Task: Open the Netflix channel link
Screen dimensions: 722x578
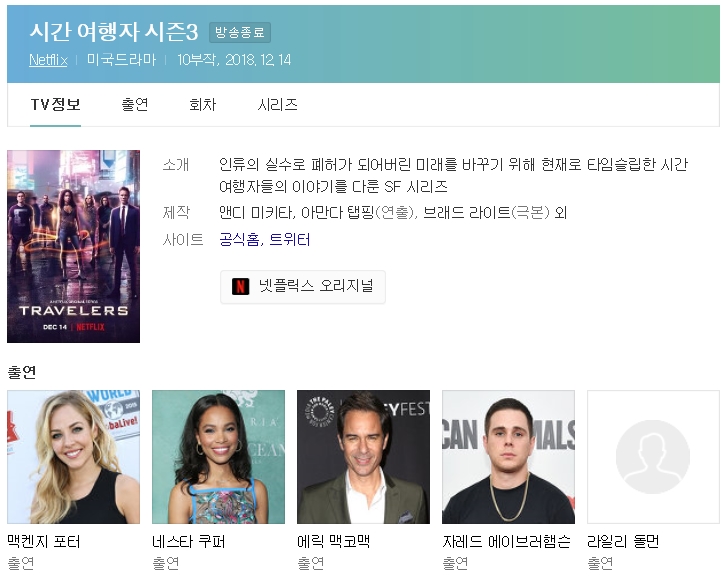Action: (x=48, y=60)
